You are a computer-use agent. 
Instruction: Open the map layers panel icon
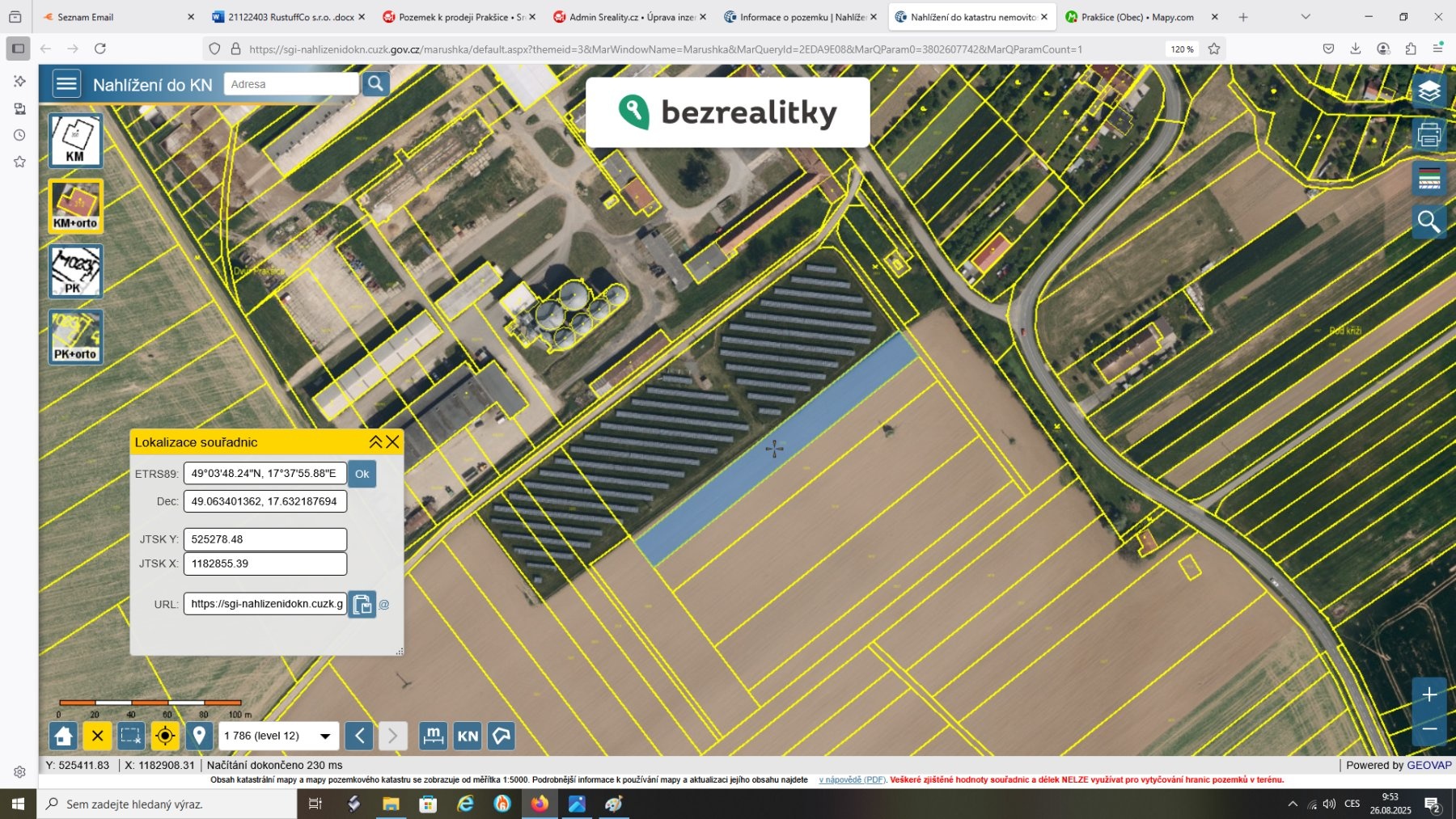[1429, 91]
